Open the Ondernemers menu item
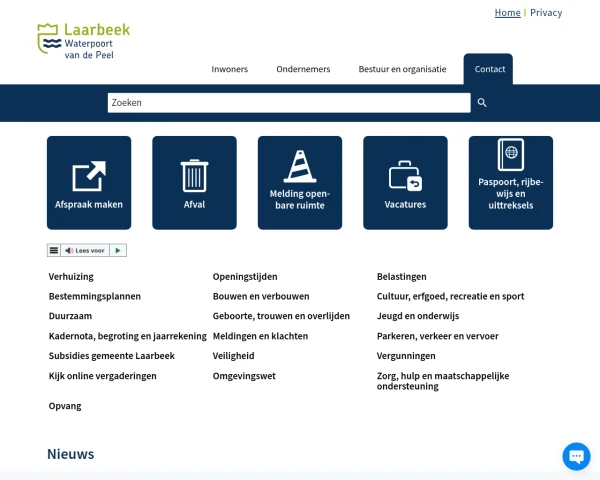 pyautogui.click(x=303, y=69)
